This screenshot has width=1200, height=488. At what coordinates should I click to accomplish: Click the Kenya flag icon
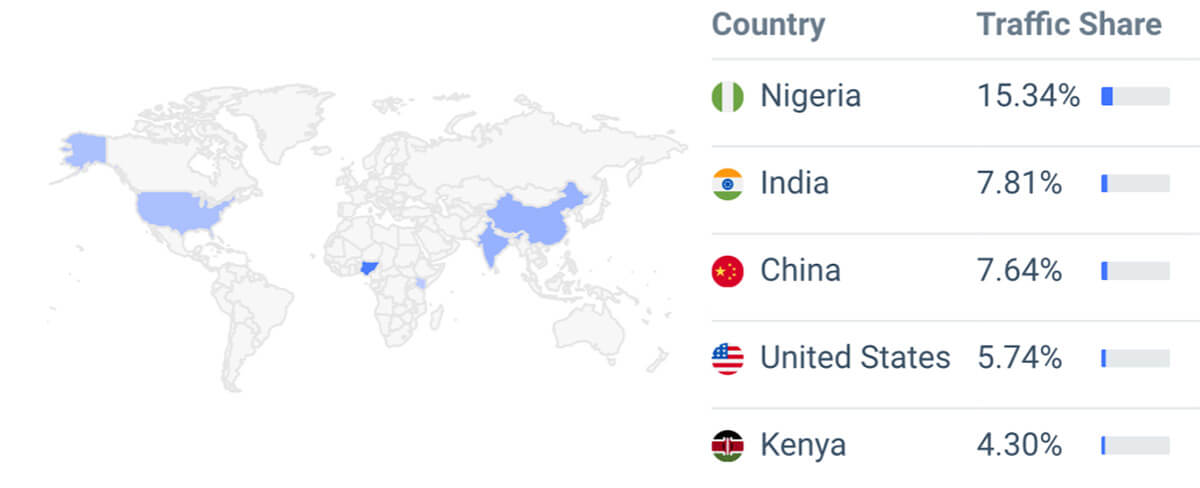click(727, 445)
